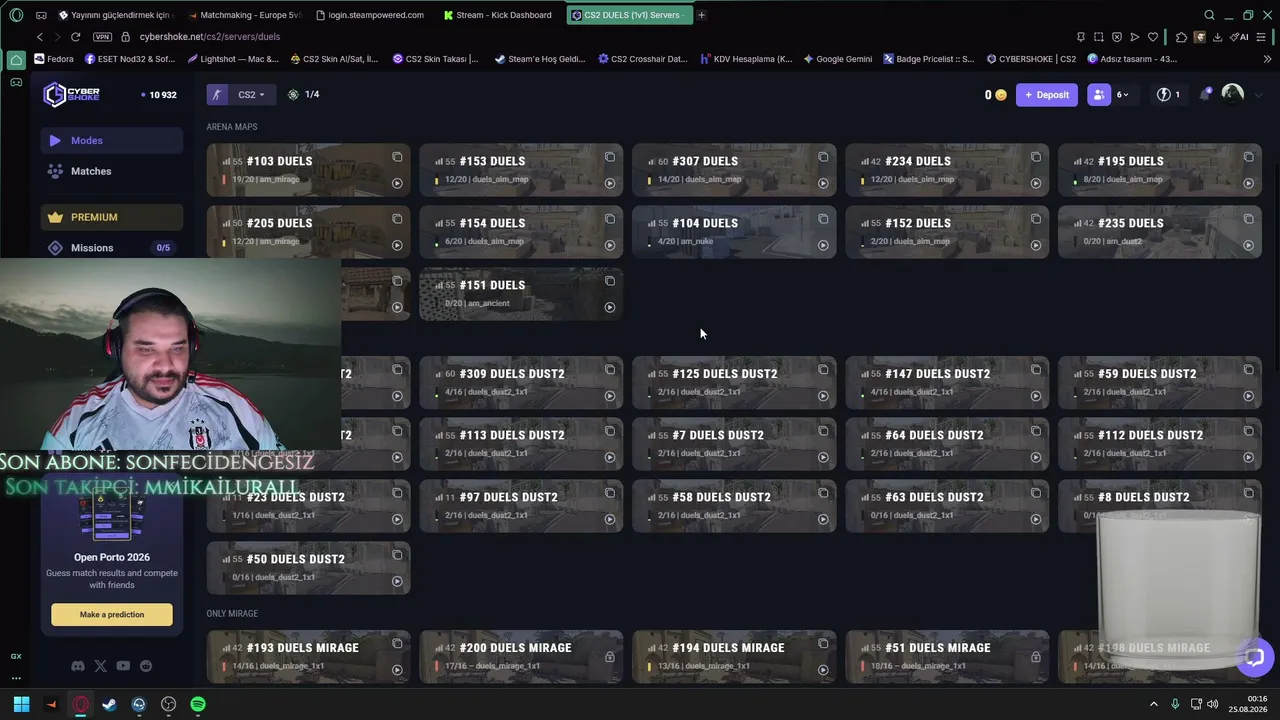Copy address of #151 DUELS server
1280x720 pixels.
(x=610, y=281)
